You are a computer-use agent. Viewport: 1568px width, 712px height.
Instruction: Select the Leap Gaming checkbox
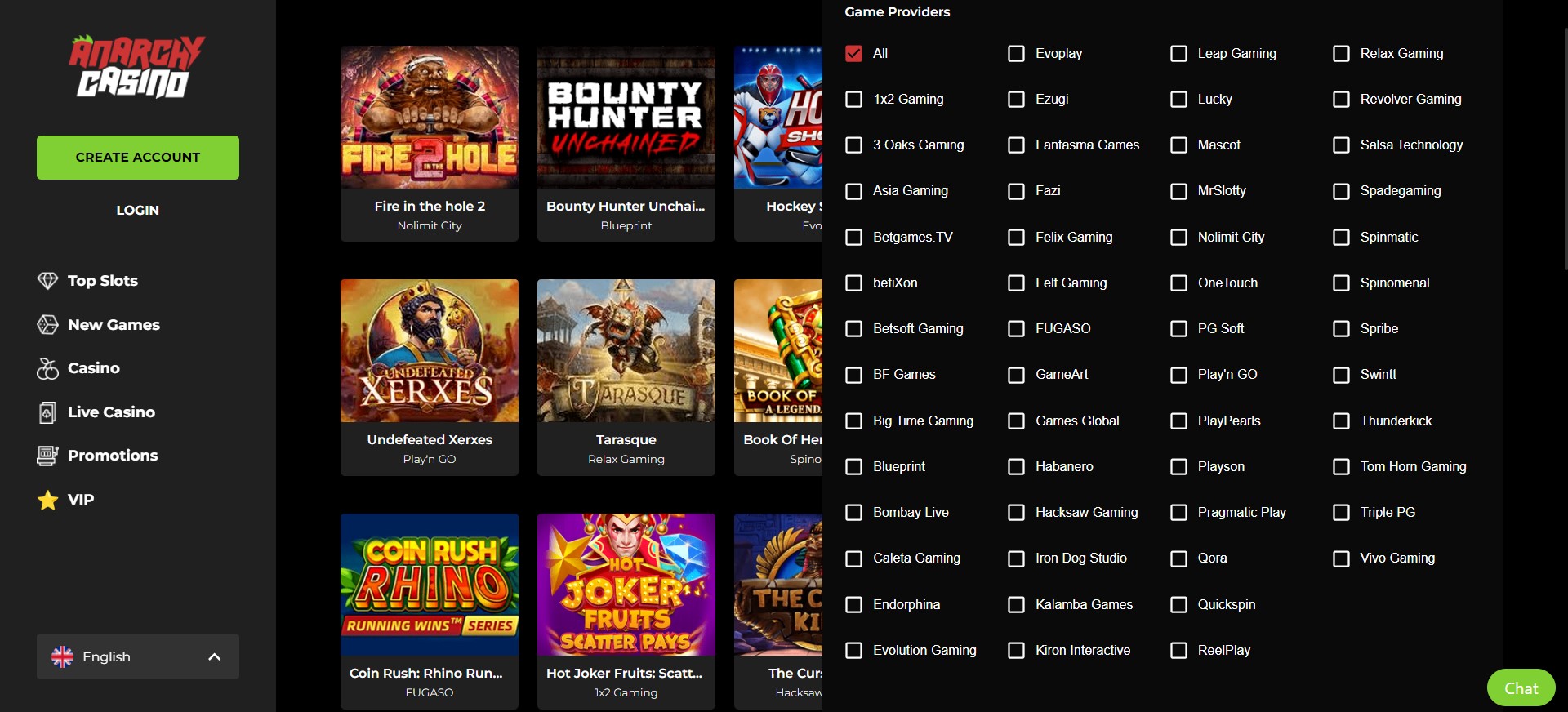coord(1179,53)
